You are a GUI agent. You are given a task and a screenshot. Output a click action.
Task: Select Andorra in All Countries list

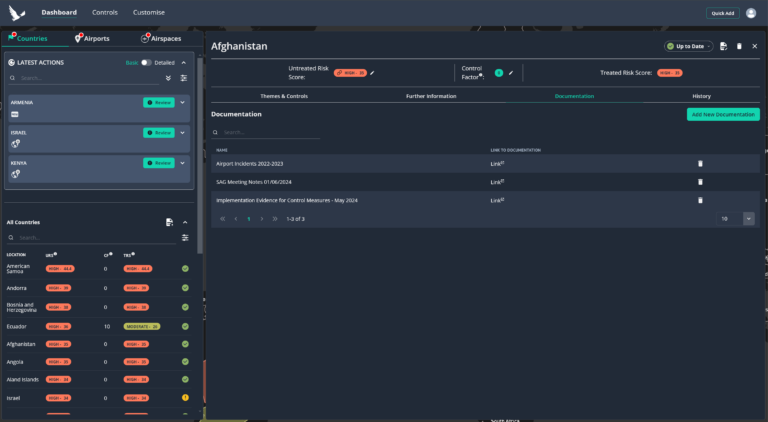[17, 288]
